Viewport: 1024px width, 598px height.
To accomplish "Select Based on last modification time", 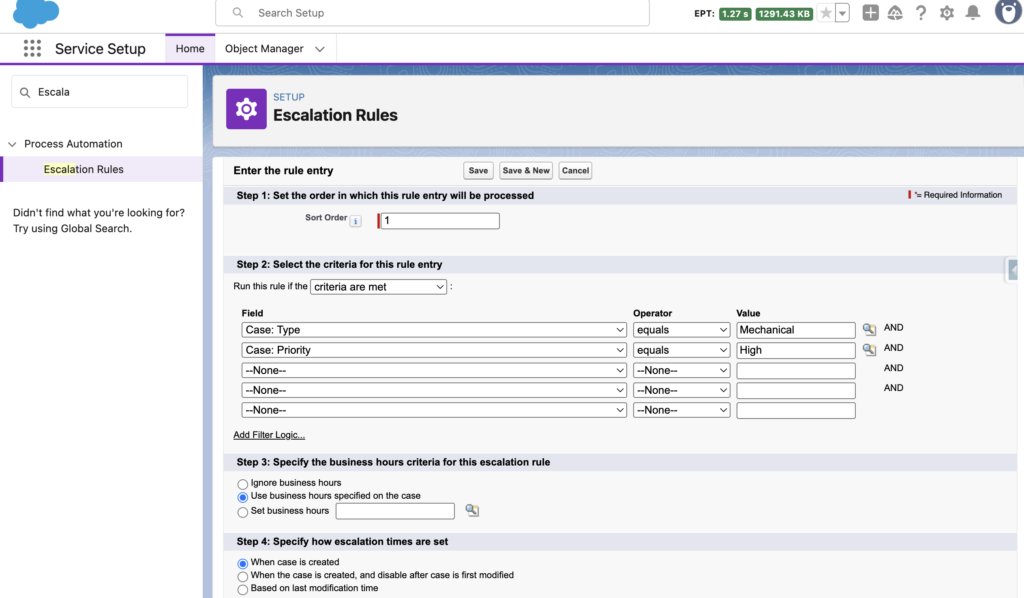I will click(x=242, y=589).
